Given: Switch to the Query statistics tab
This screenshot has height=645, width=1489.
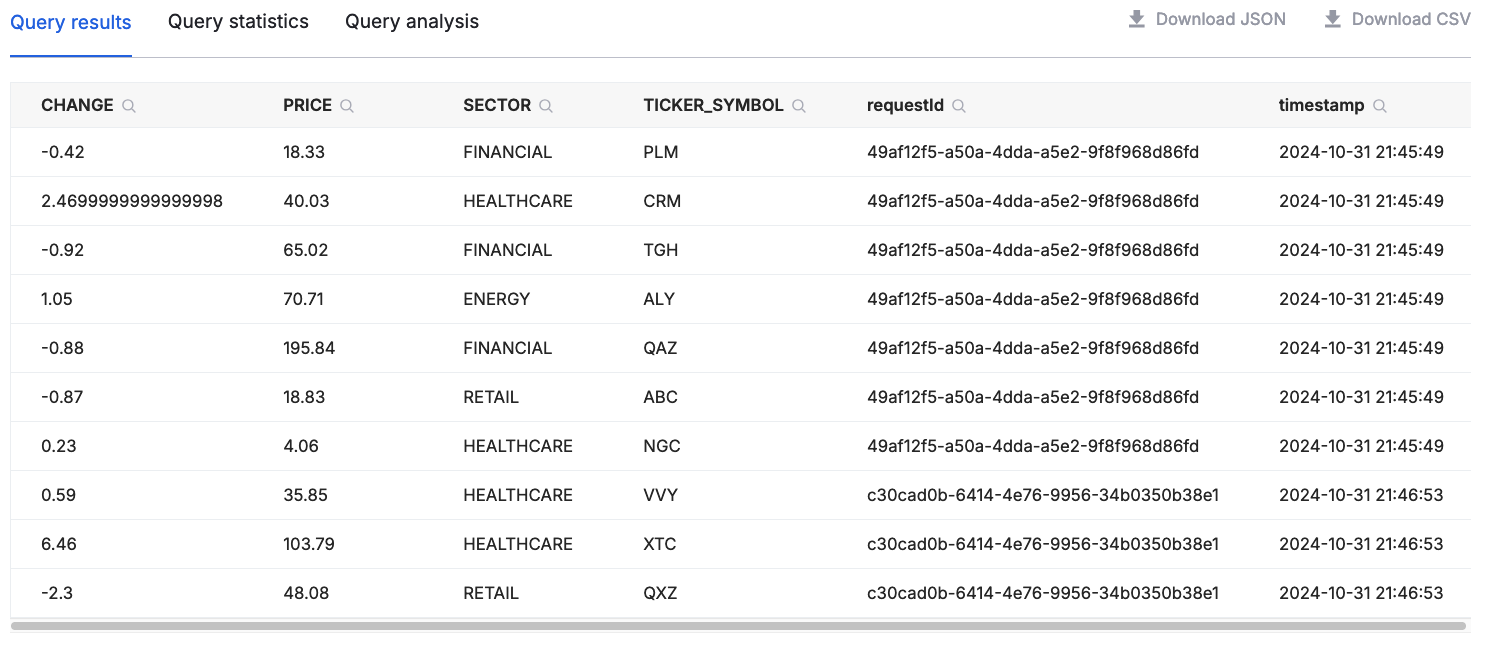Looking at the screenshot, I should point(238,21).
